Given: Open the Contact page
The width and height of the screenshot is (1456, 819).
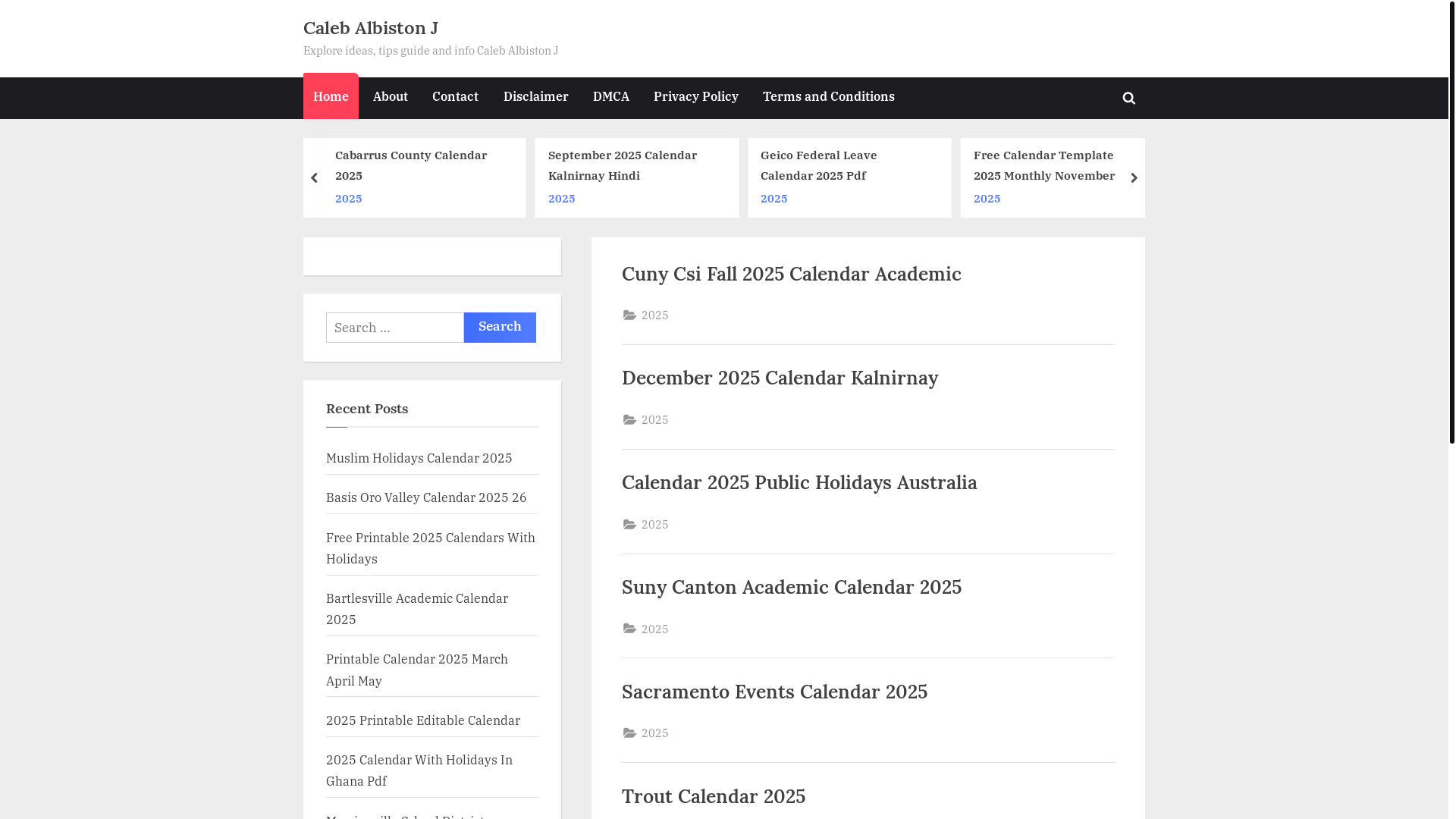Looking at the screenshot, I should coord(455,97).
